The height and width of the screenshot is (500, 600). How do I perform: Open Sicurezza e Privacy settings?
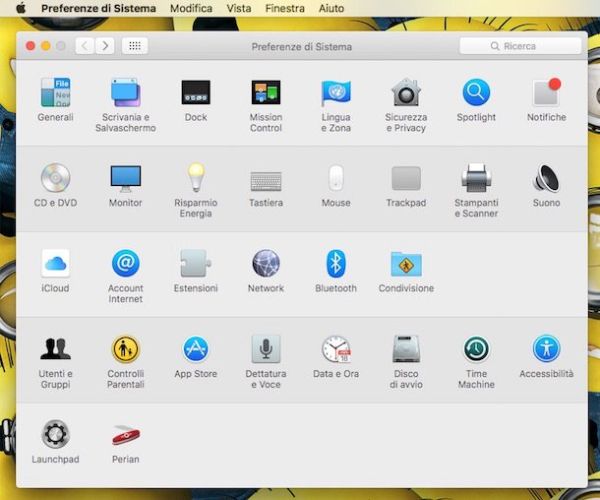pos(406,93)
